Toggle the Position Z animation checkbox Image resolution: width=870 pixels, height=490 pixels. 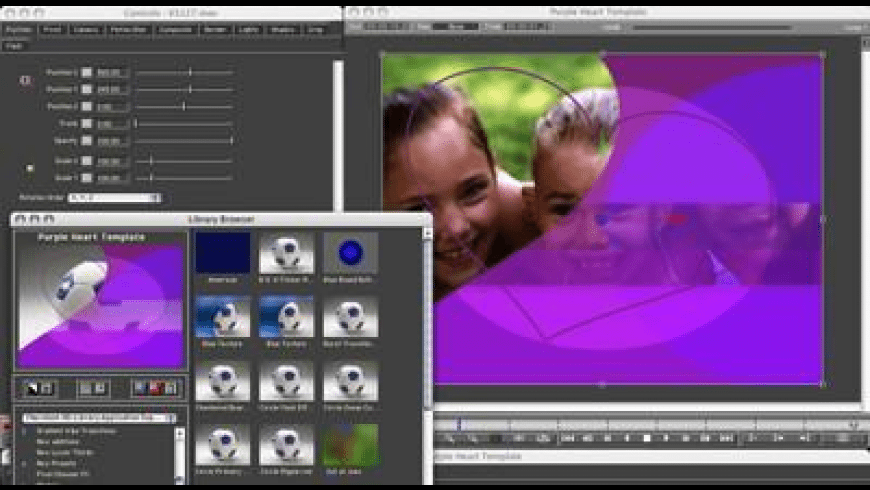pyautogui.click(x=87, y=106)
